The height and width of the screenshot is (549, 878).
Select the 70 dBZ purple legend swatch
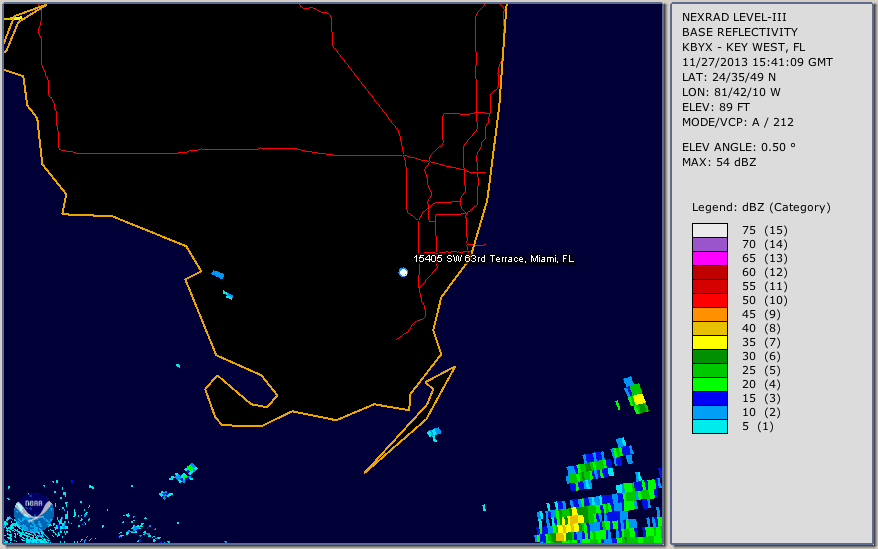[709, 244]
